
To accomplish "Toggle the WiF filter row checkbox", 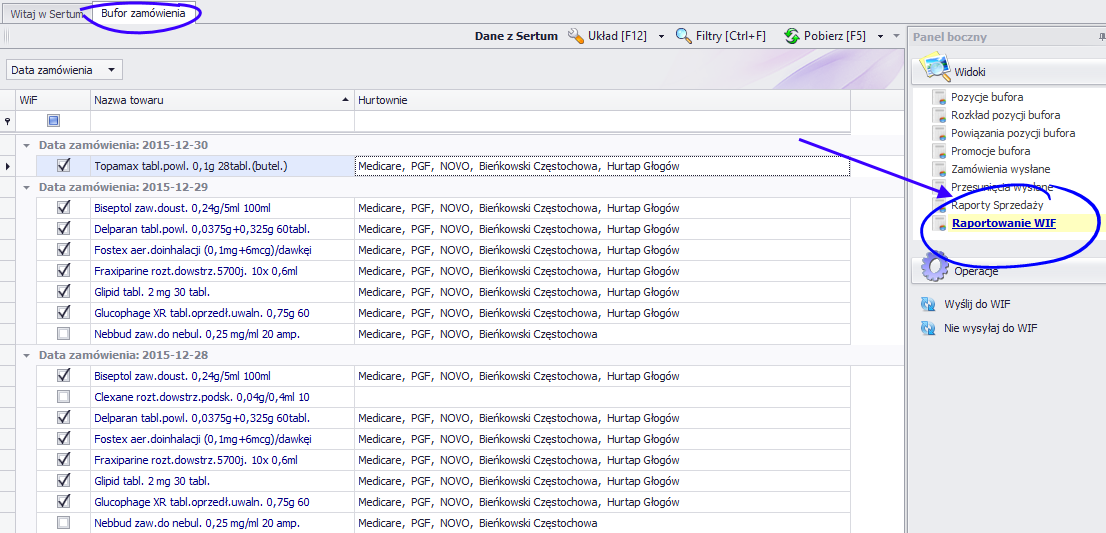I will pos(54,121).
